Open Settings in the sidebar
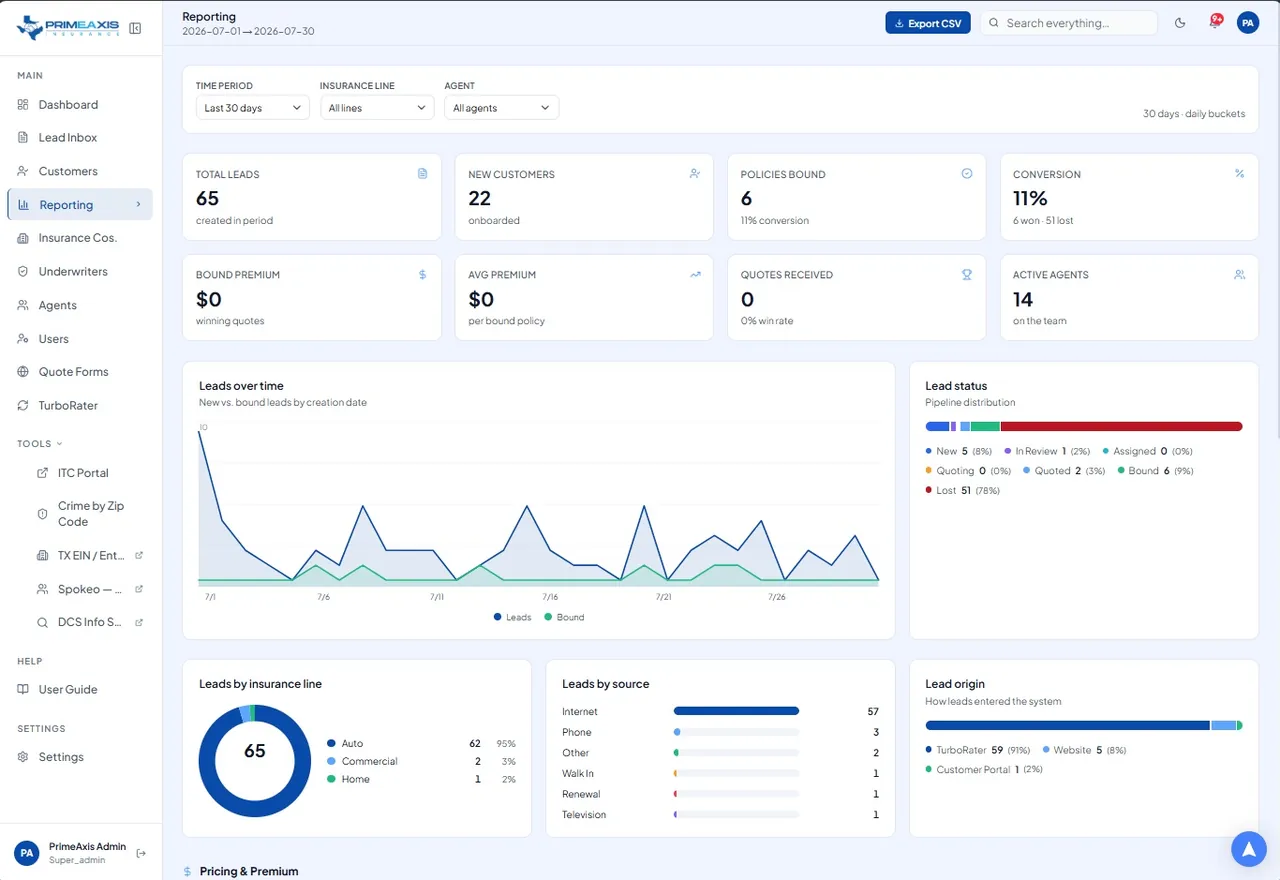Image resolution: width=1280 pixels, height=880 pixels. tap(80, 757)
